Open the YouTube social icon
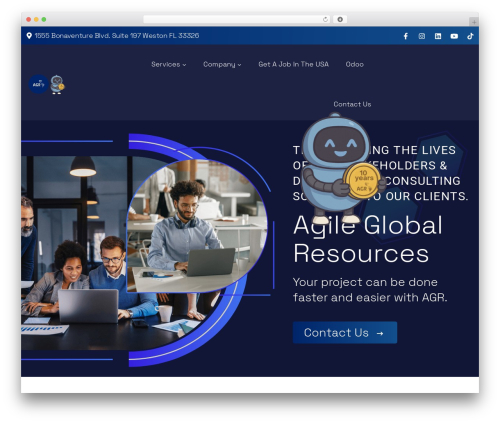The width and height of the screenshot is (500, 423). pos(454,36)
